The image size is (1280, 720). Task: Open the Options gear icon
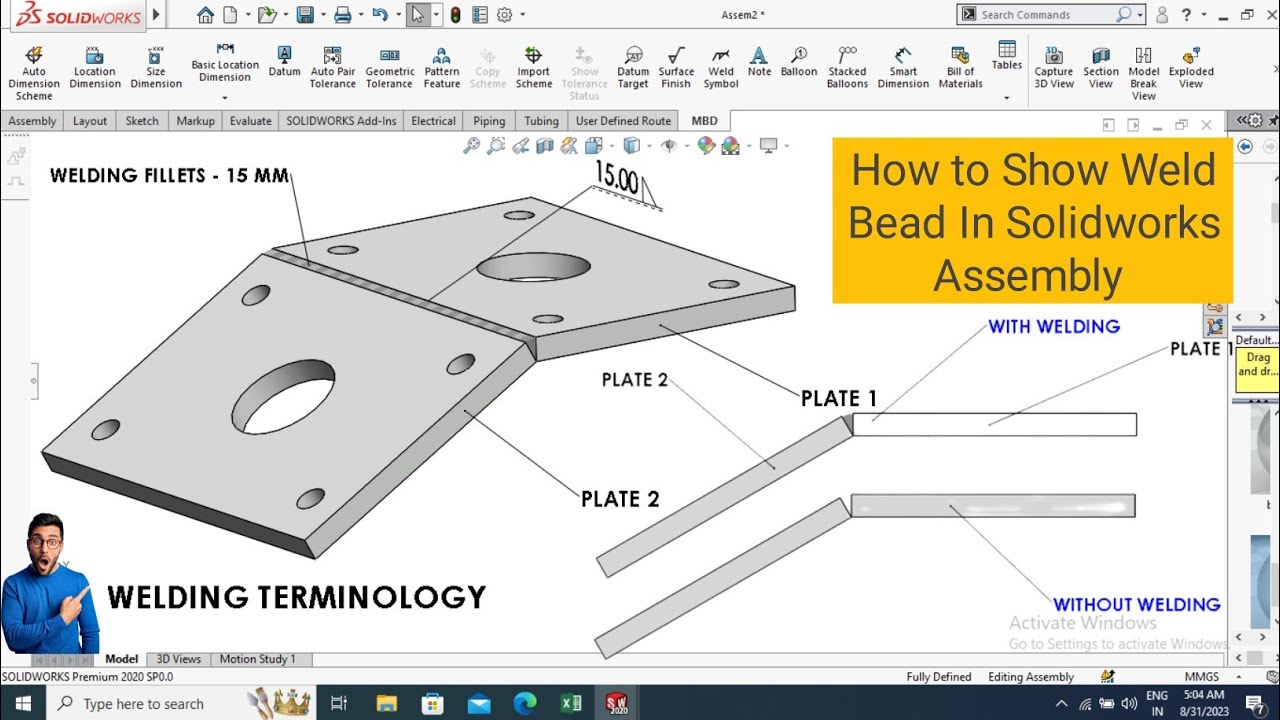[x=504, y=15]
